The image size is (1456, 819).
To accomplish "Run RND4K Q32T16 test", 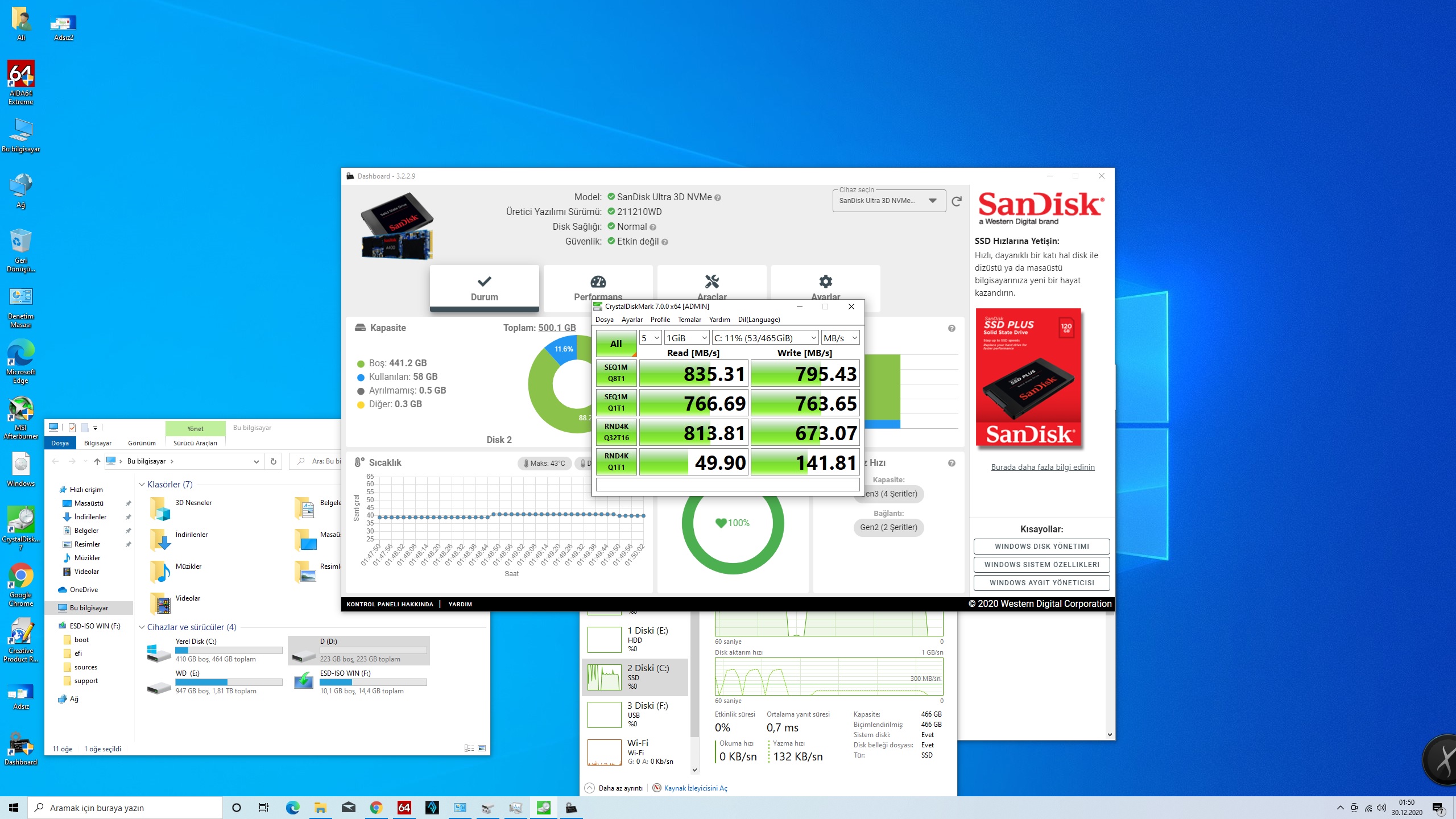I will [x=616, y=432].
